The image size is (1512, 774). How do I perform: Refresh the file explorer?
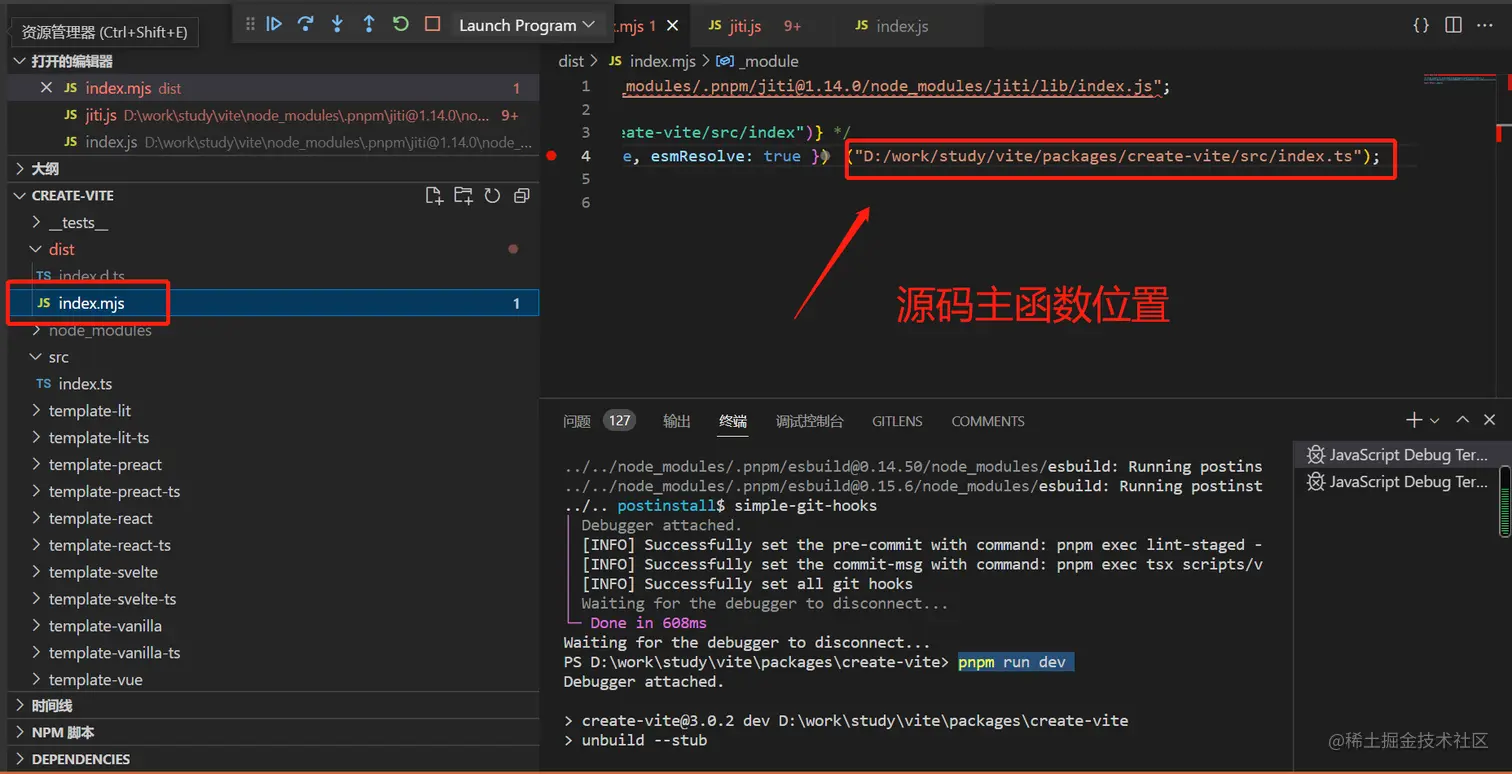click(492, 196)
